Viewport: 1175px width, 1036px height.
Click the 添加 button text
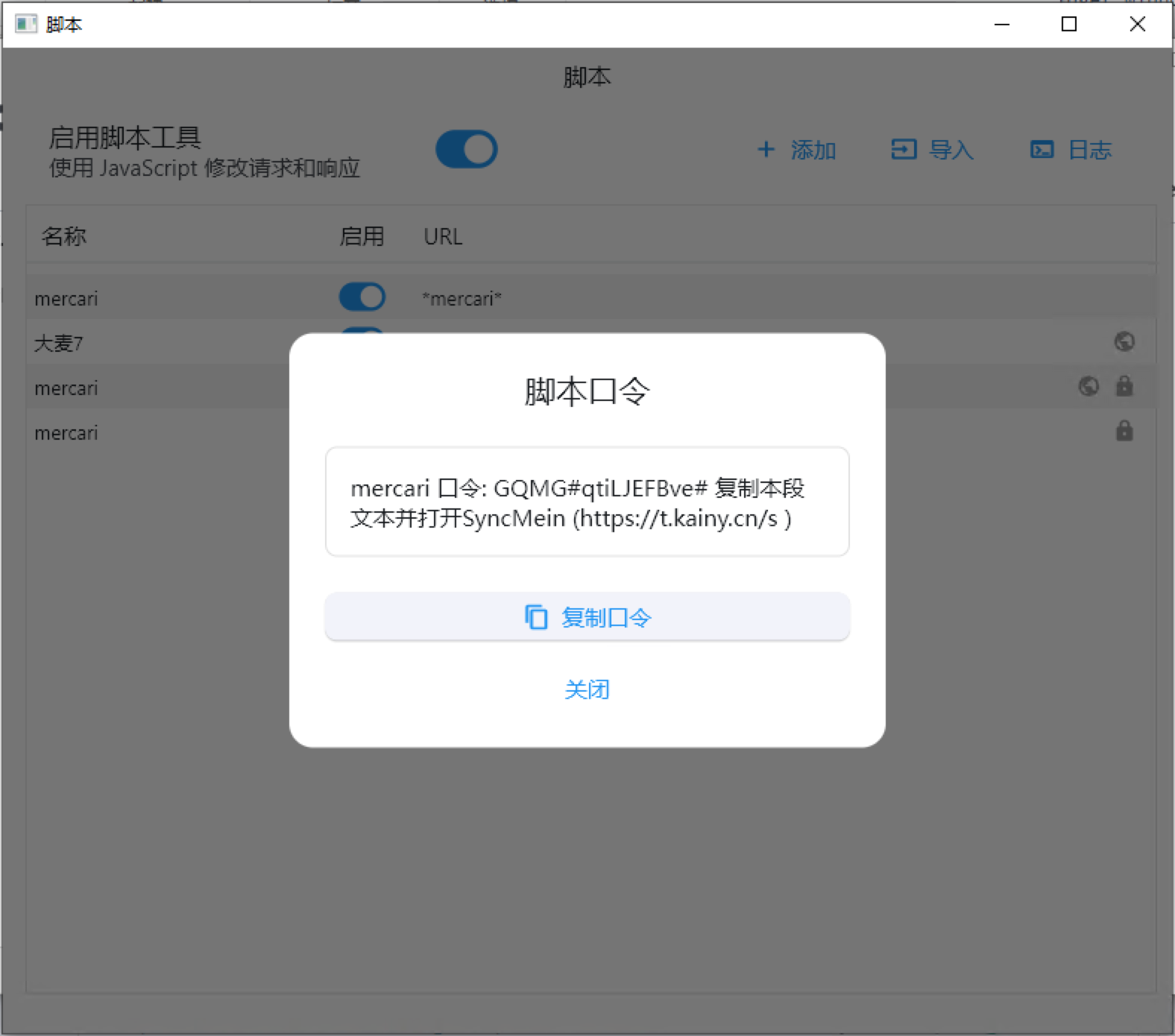pyautogui.click(x=813, y=150)
